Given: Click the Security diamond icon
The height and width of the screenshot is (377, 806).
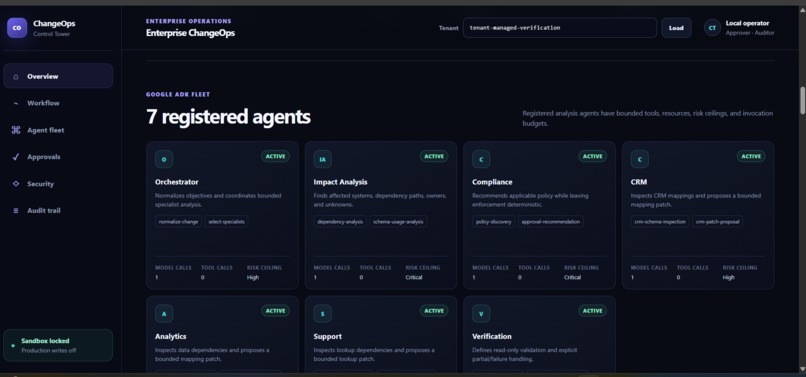Looking at the screenshot, I should [x=16, y=184].
